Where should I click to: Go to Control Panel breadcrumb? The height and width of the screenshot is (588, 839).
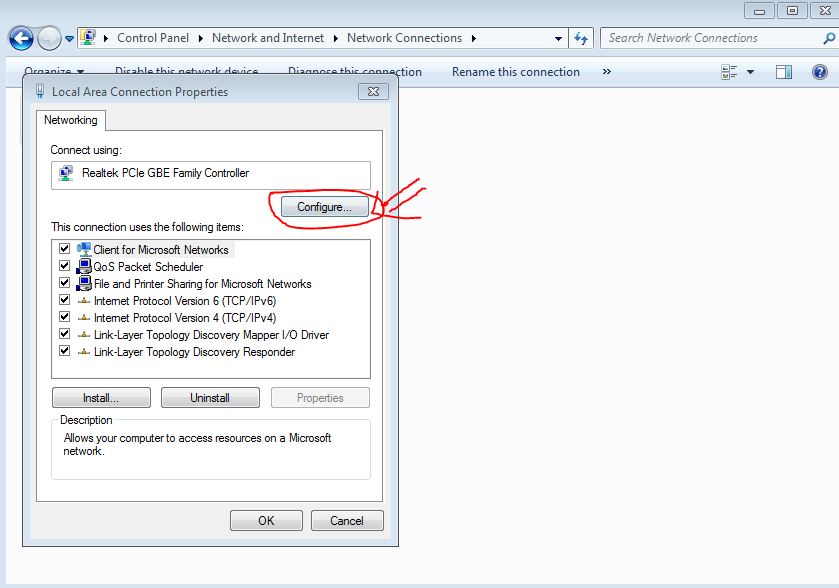153,38
